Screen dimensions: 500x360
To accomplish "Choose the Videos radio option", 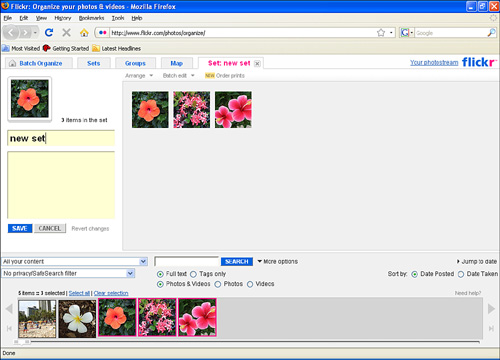I will point(250,284).
